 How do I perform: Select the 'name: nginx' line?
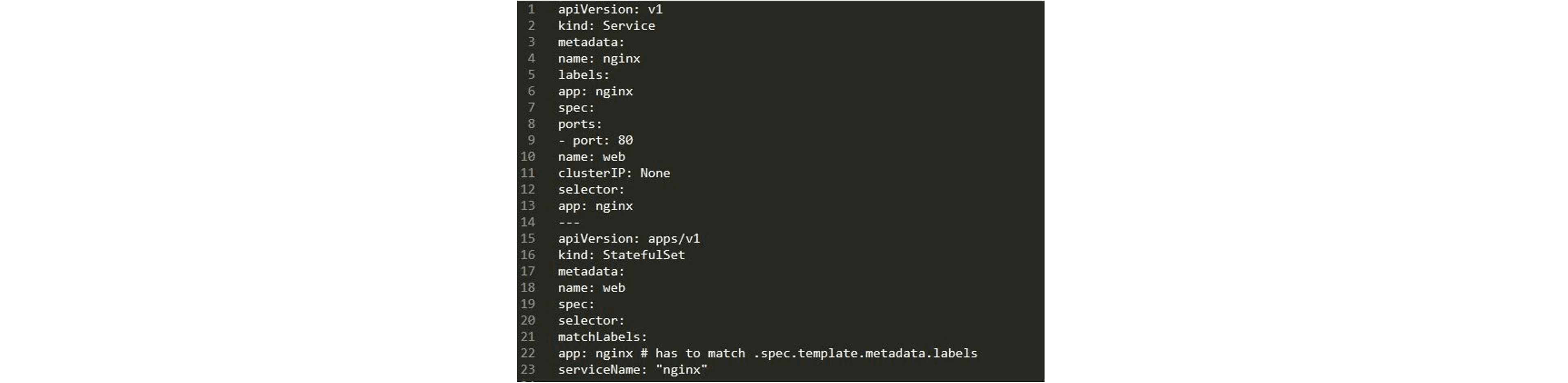(599, 58)
